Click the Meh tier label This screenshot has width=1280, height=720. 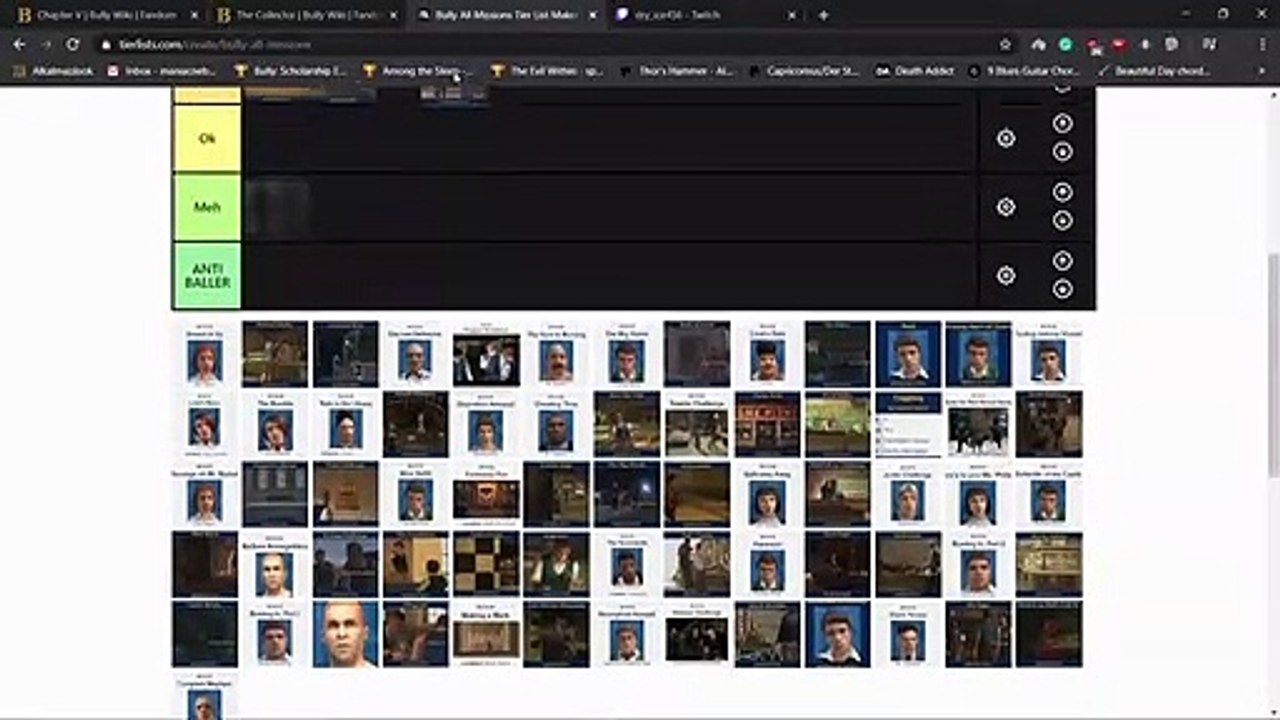[207, 207]
